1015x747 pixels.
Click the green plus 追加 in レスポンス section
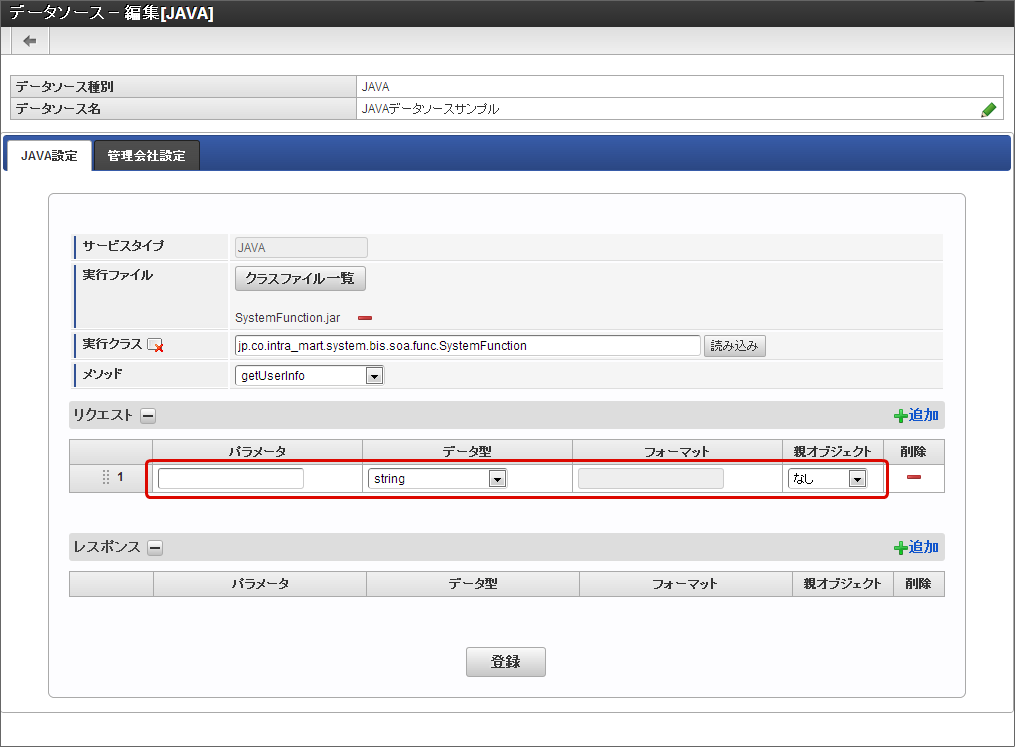coord(916,547)
